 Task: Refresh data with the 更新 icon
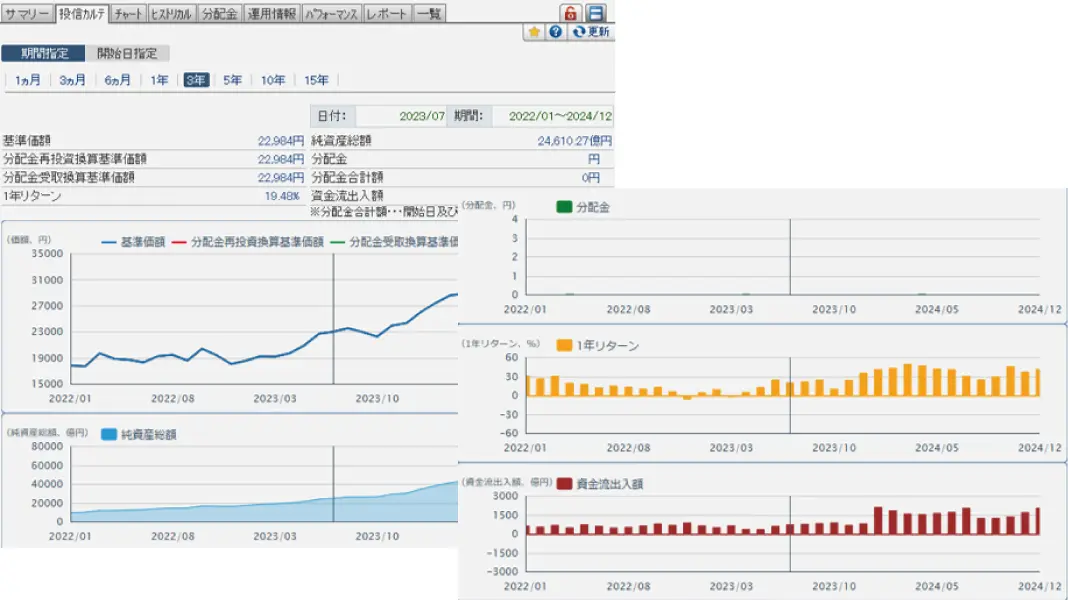tap(591, 32)
